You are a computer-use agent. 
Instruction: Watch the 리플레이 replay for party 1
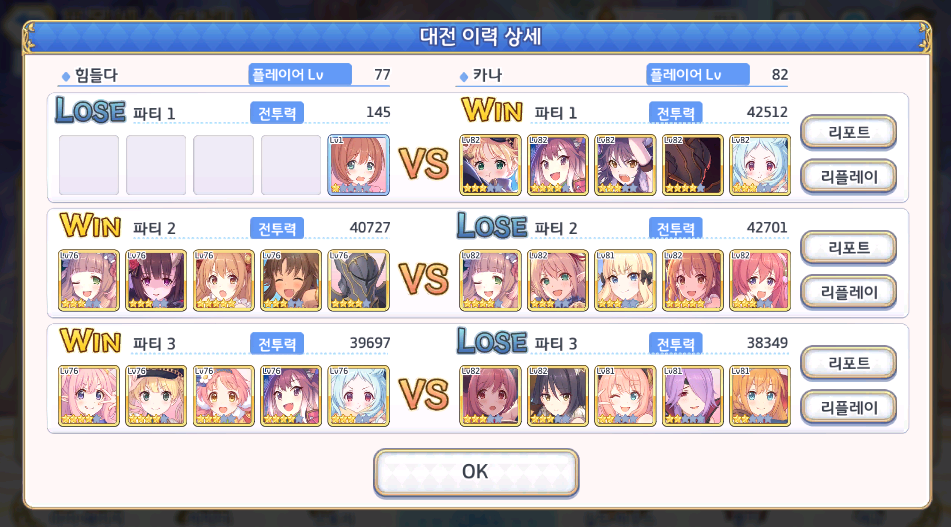coord(848,176)
